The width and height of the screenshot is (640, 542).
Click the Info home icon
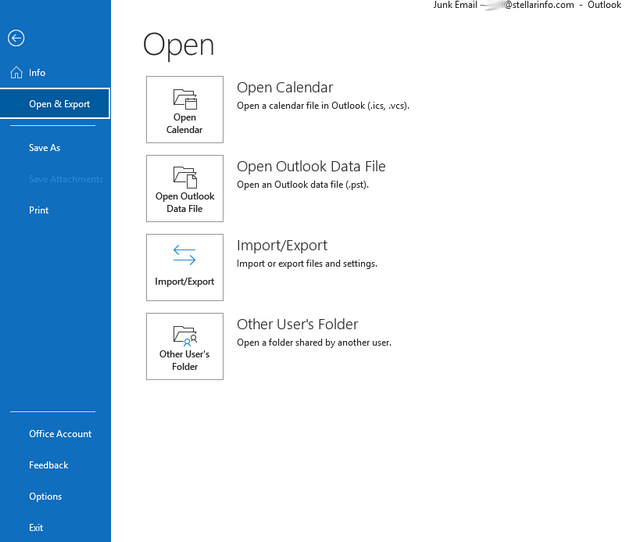coord(16,72)
